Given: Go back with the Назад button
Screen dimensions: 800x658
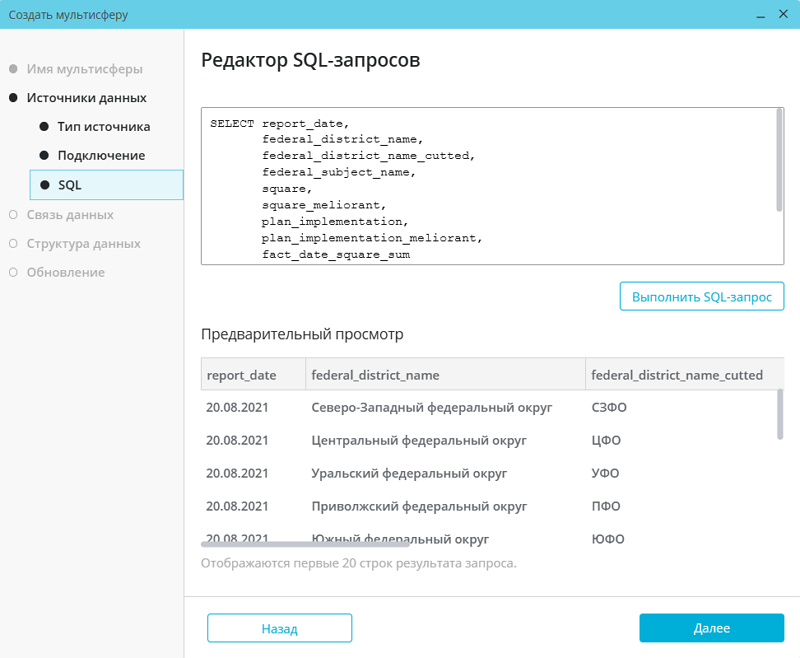Looking at the screenshot, I should 279,628.
